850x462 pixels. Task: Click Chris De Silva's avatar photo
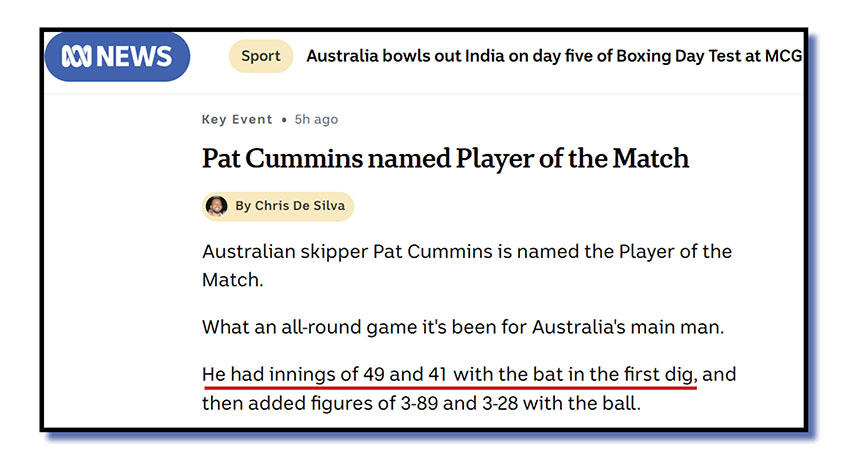click(216, 206)
